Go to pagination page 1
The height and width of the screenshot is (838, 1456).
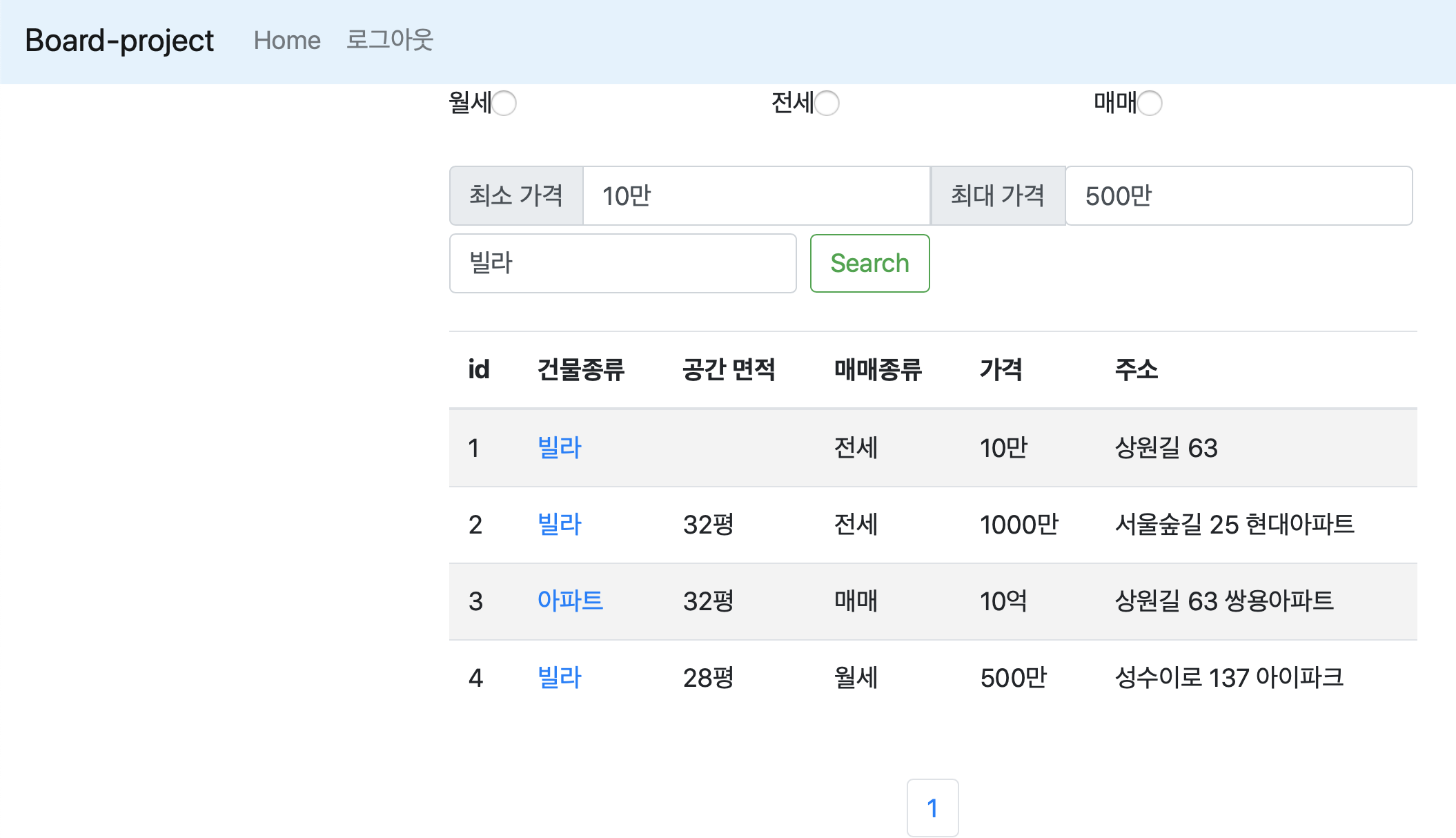tap(932, 808)
